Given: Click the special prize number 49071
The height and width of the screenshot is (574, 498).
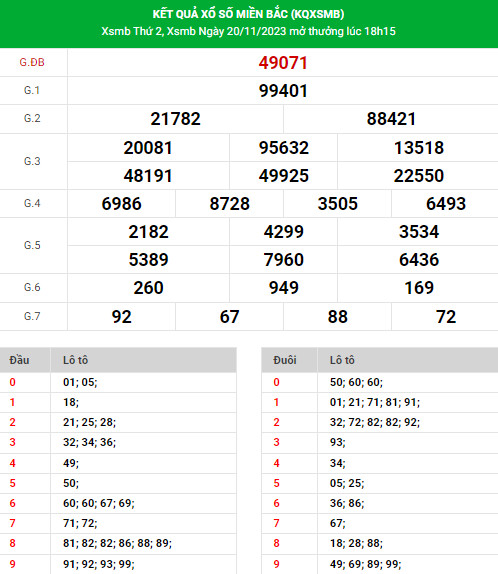Looking at the screenshot, I should 283,63.
